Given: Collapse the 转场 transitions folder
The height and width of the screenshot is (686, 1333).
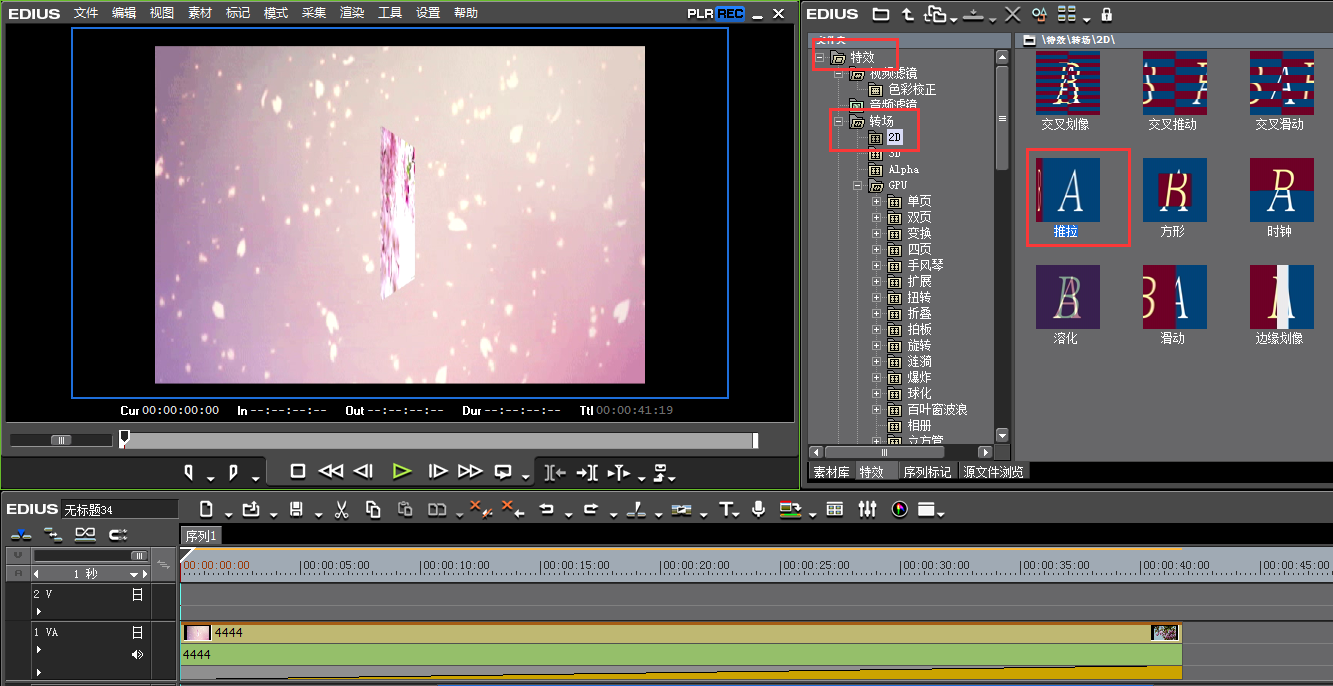Looking at the screenshot, I should 838,122.
